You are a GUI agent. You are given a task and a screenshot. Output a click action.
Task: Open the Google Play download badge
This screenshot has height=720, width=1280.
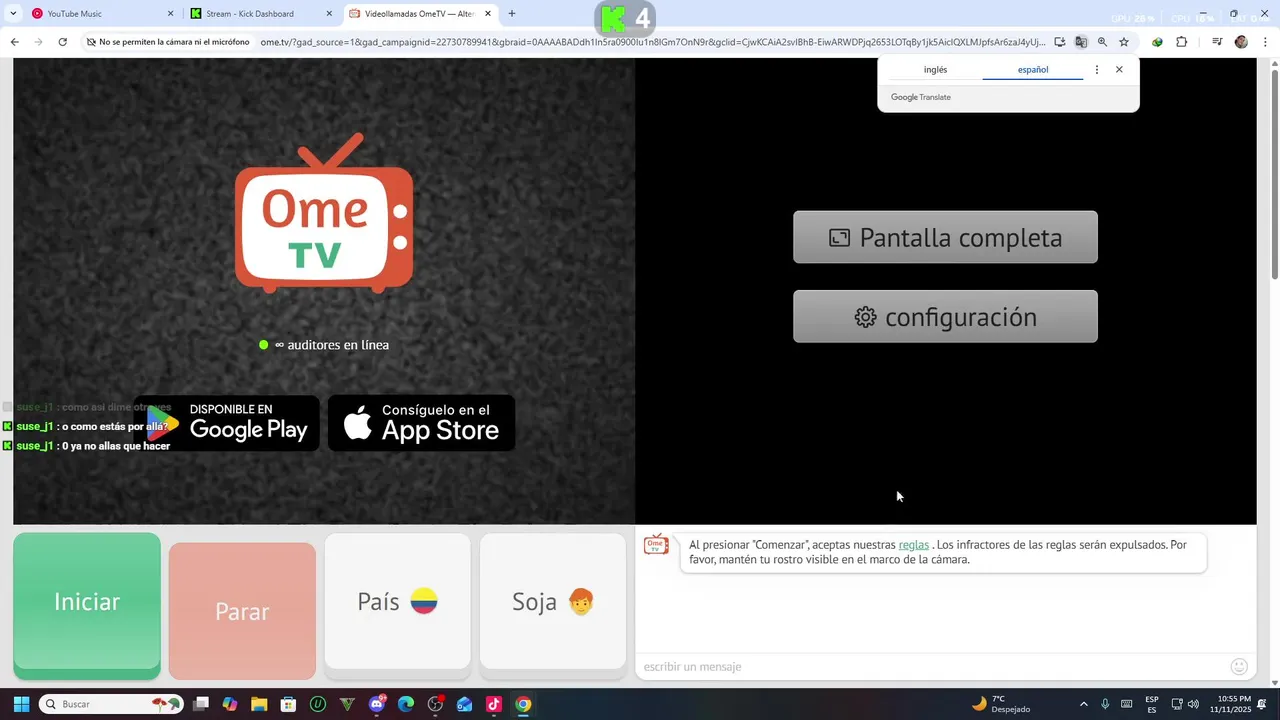[226, 423]
